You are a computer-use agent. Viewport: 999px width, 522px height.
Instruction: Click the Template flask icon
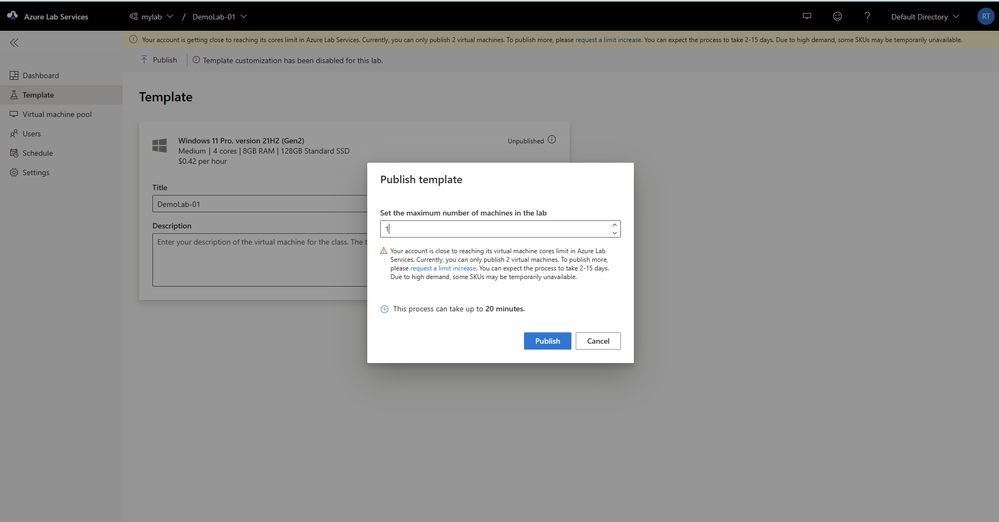(x=14, y=95)
